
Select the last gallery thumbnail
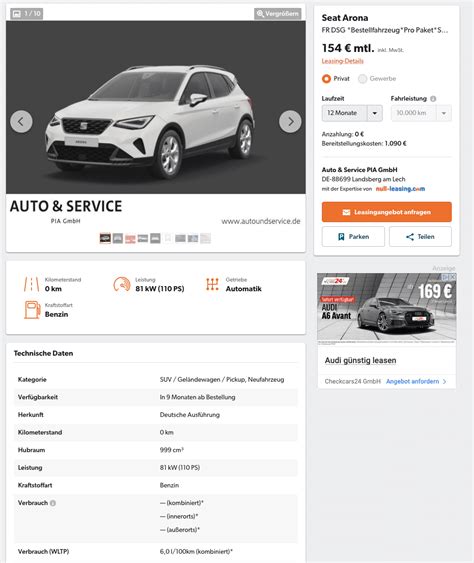coord(205,238)
